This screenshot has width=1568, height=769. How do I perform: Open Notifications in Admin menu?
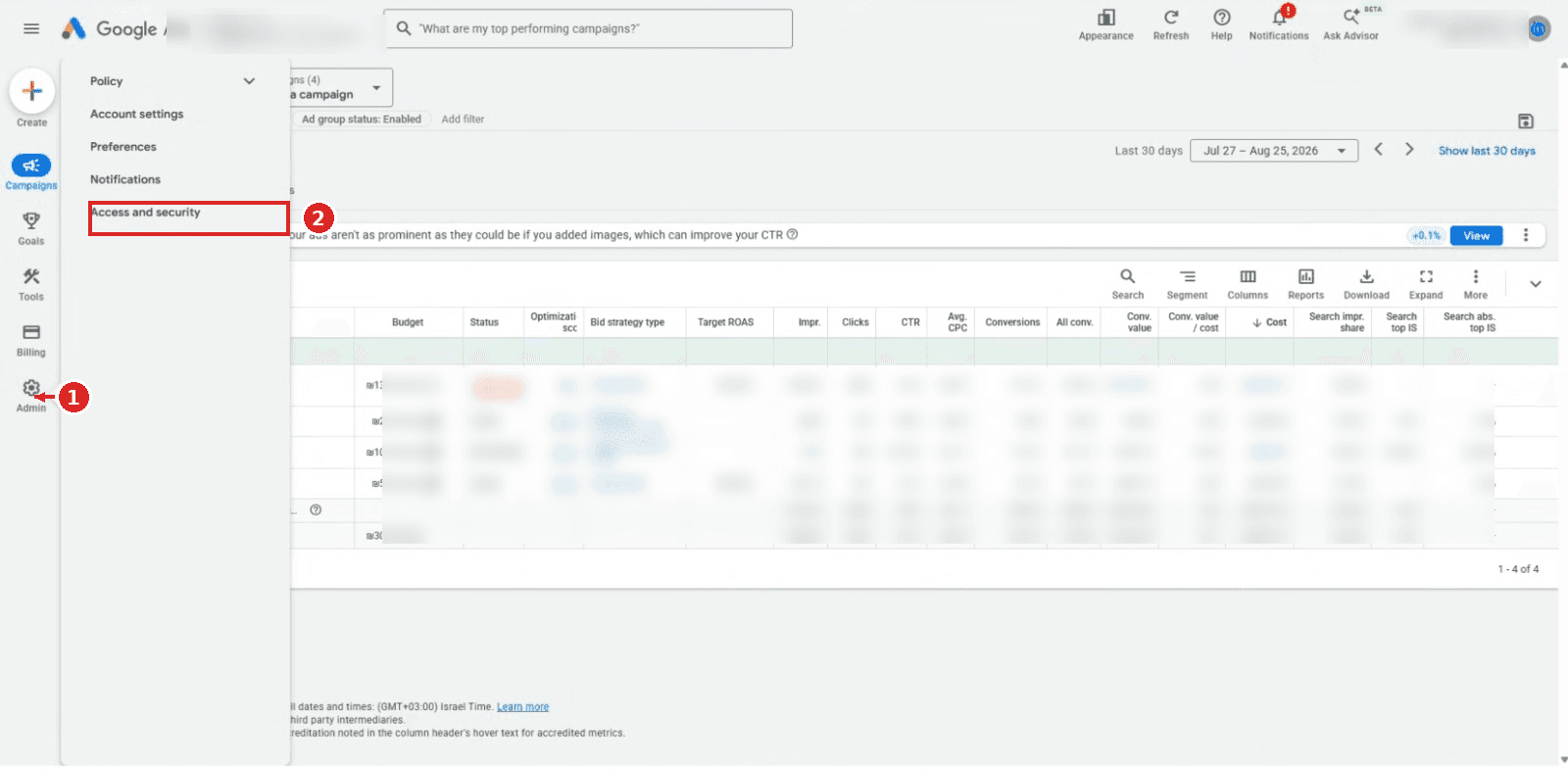click(125, 179)
